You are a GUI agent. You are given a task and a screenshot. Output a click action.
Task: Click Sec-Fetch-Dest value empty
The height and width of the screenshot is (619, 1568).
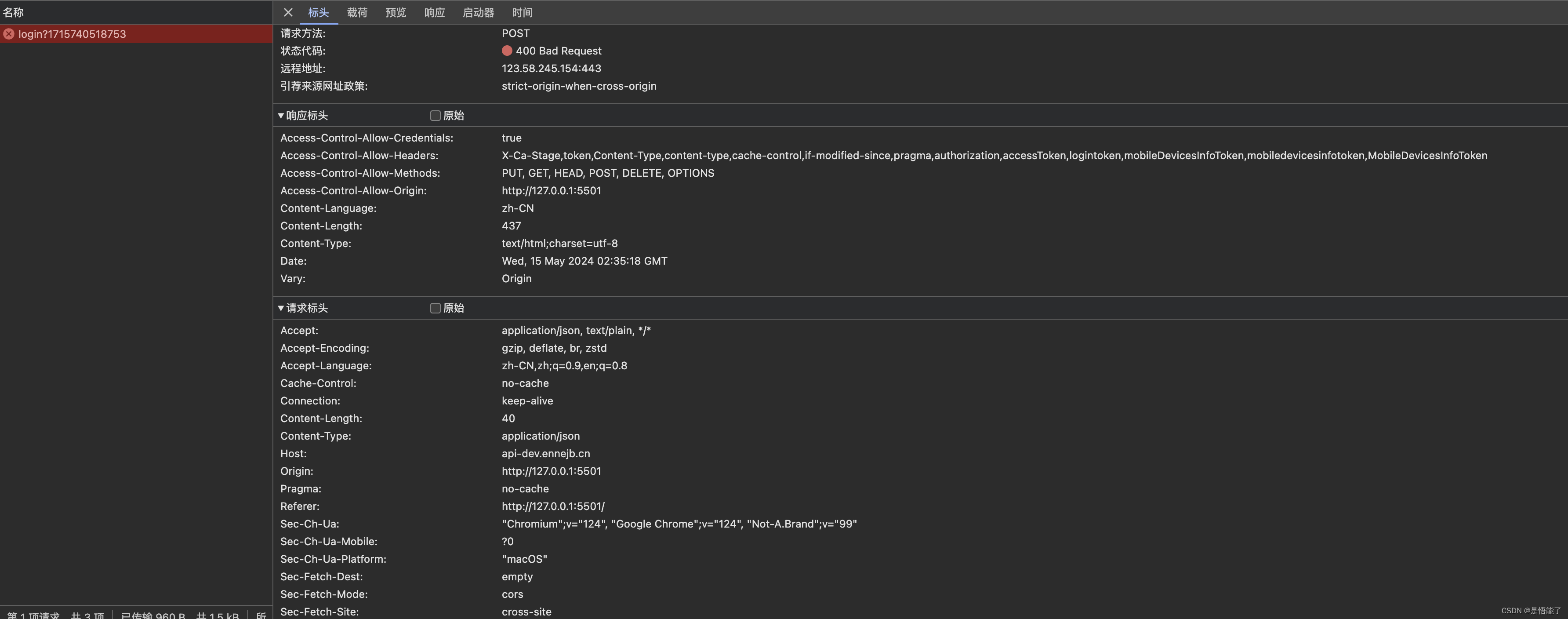[x=517, y=577]
